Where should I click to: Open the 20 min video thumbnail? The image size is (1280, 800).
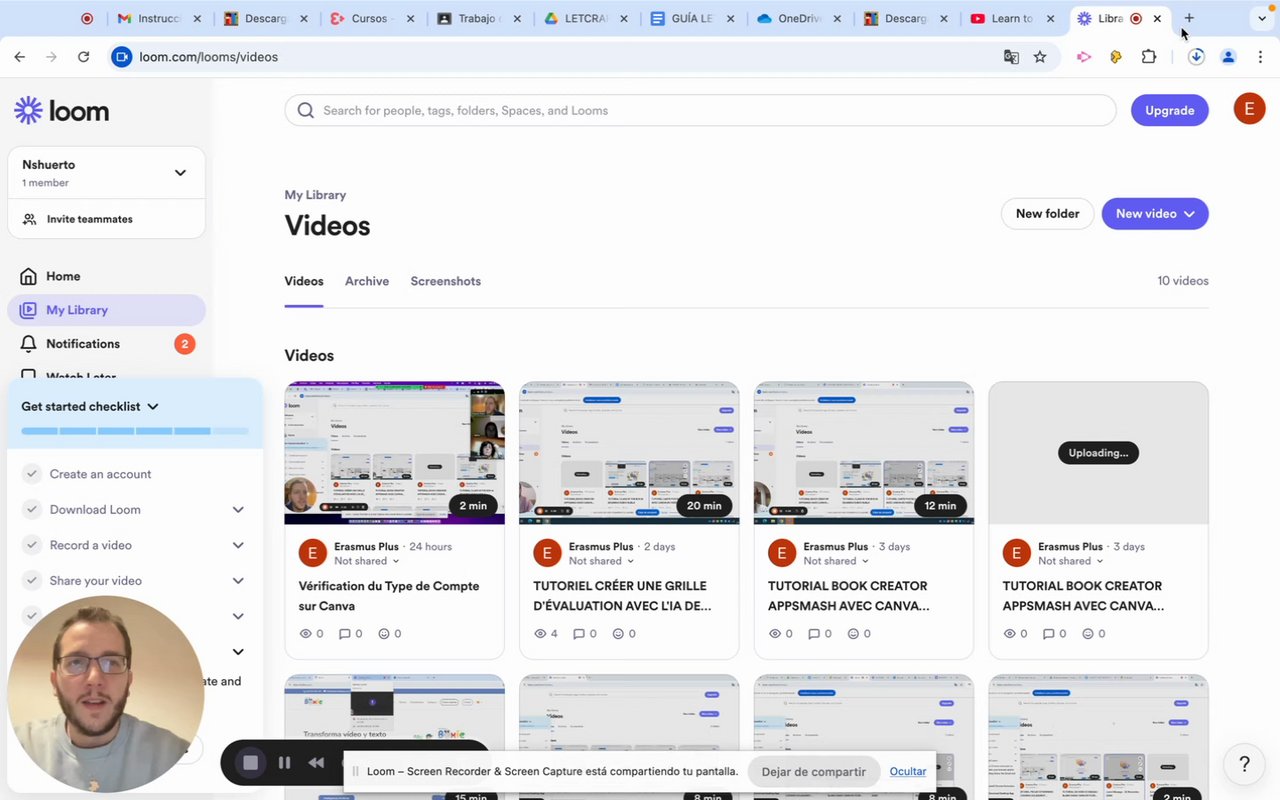pyautogui.click(x=629, y=453)
